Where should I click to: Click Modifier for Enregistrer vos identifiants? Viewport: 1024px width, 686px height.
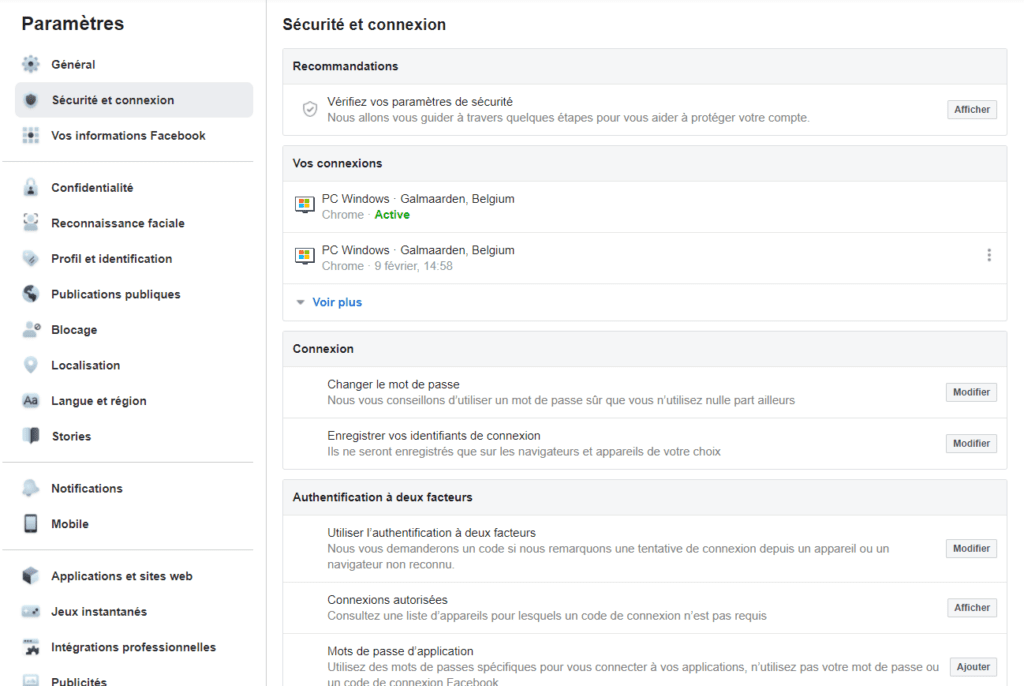(971, 444)
